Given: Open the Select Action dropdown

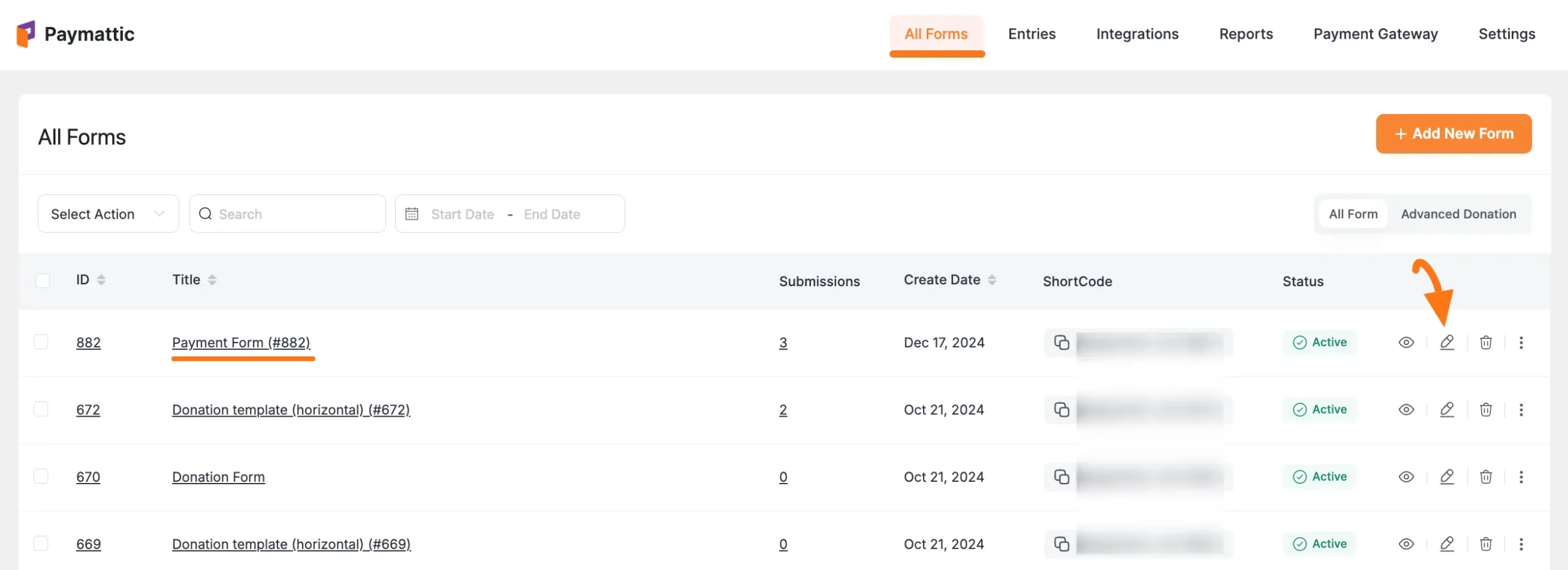Looking at the screenshot, I should pyautogui.click(x=108, y=213).
